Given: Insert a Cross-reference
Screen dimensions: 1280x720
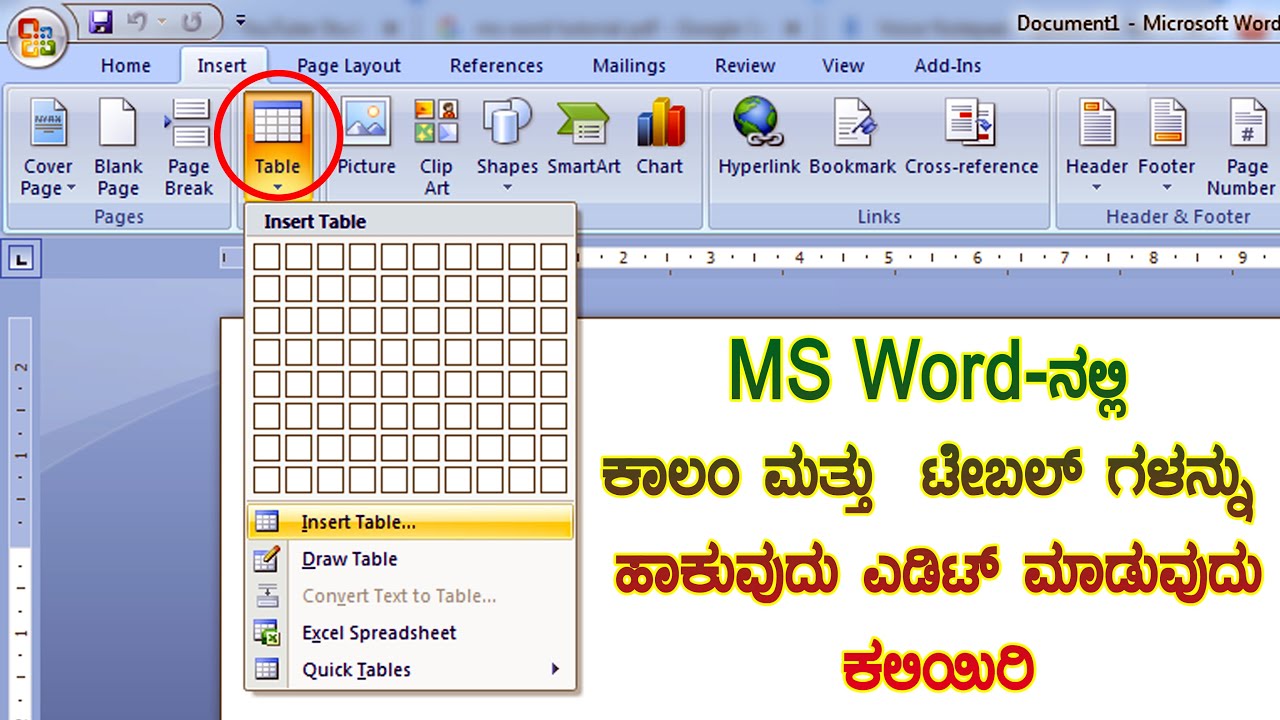Looking at the screenshot, I should coord(972,138).
